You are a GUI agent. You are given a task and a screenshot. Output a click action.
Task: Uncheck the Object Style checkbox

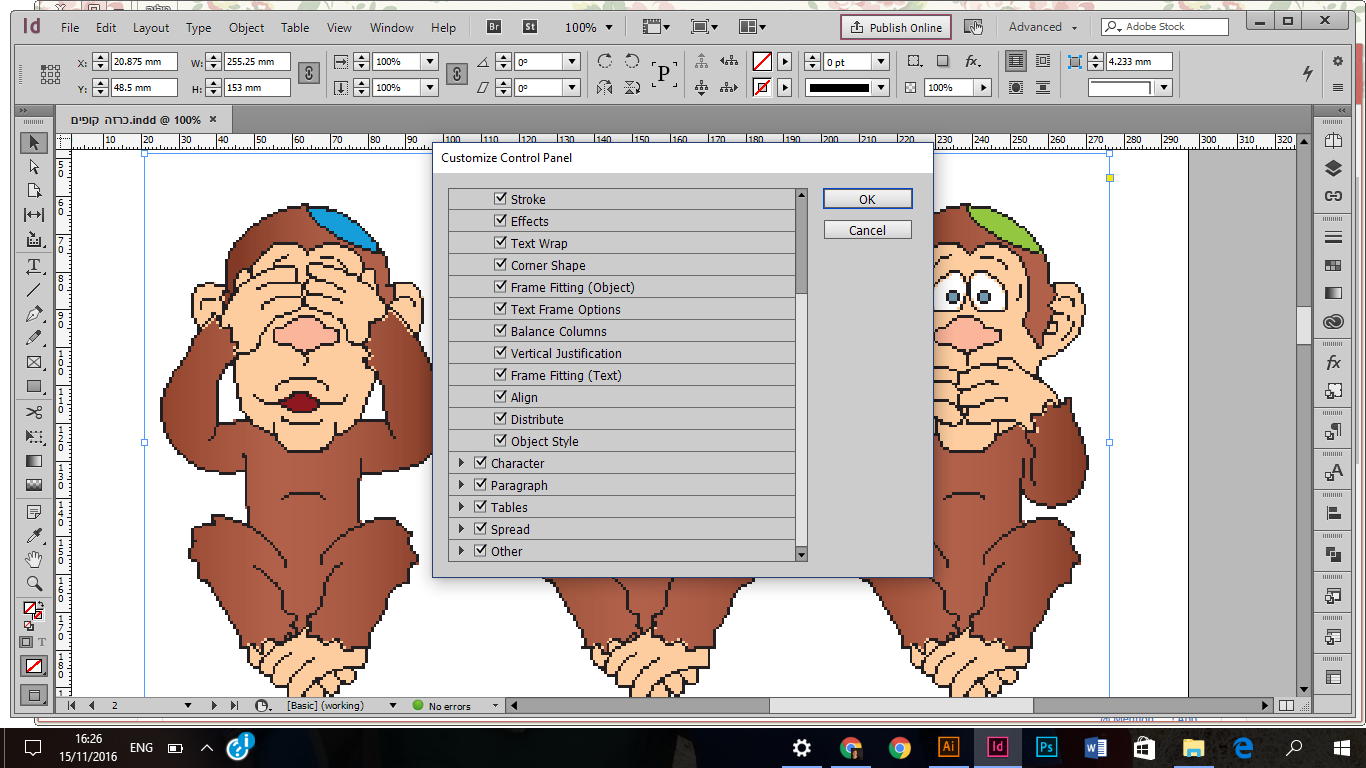(500, 441)
